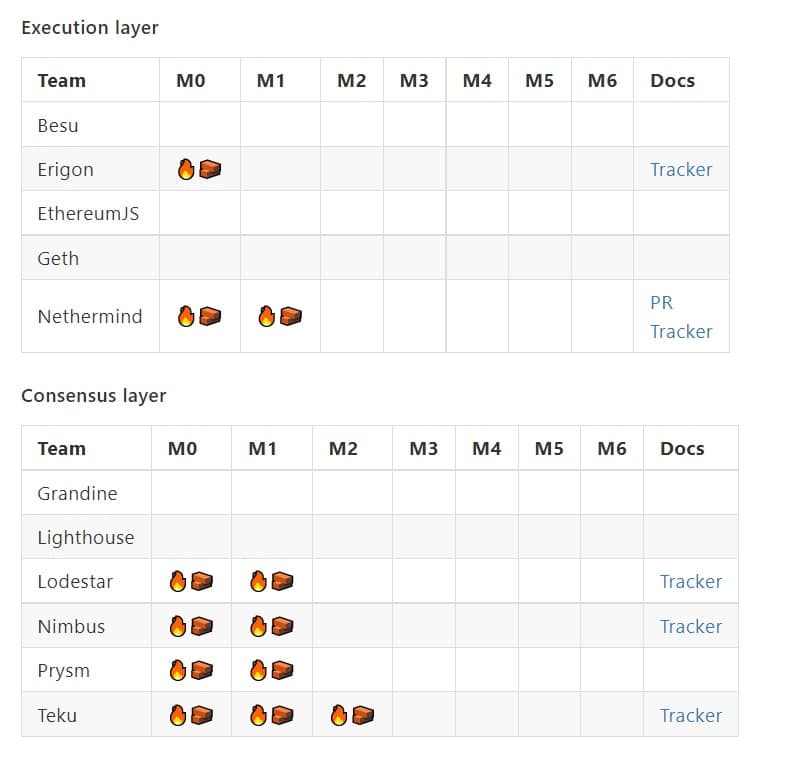Viewport: 786px width, 770px height.
Task: Open the Nethermind Tracker link
Action: (681, 332)
